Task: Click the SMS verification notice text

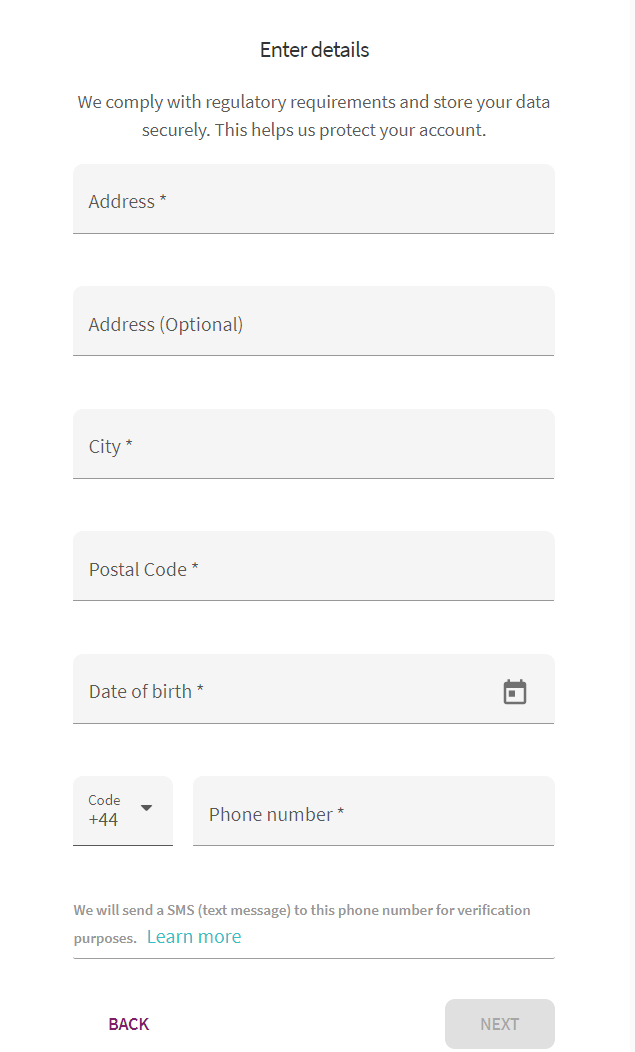Action: pyautogui.click(x=301, y=910)
